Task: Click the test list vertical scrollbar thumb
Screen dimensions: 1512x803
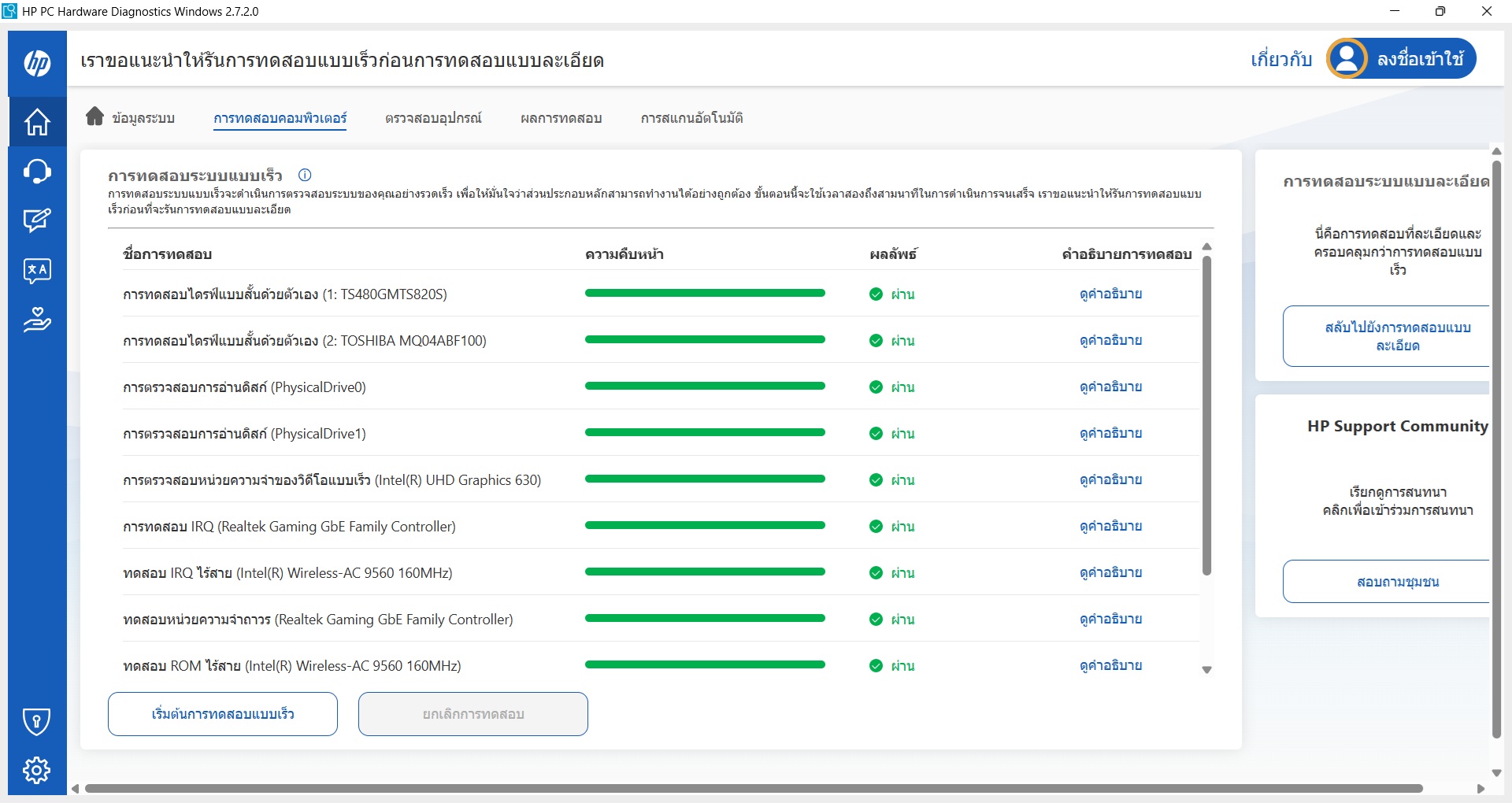Action: (1206, 415)
